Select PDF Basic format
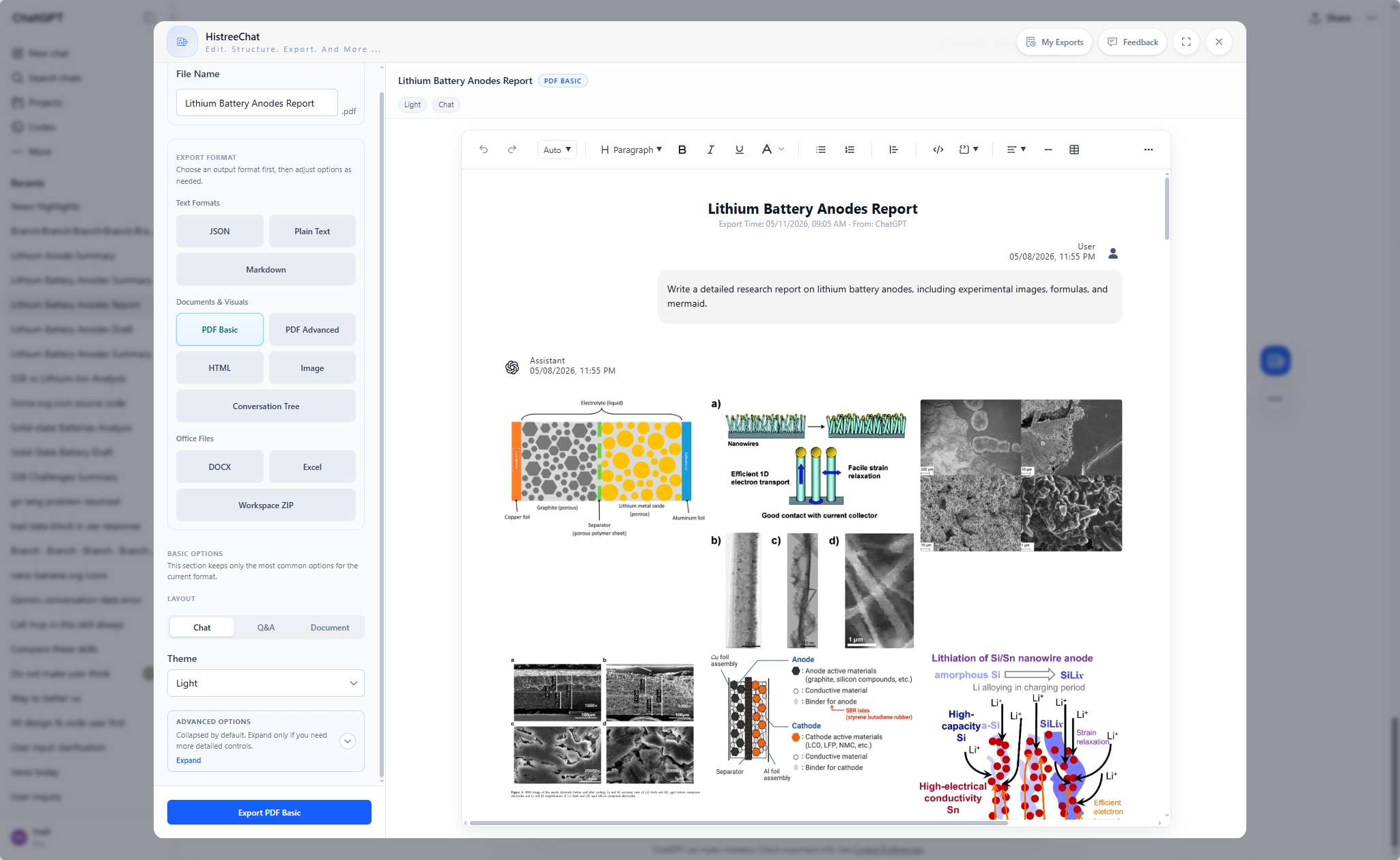Viewport: 1400px width, 860px height. click(x=220, y=329)
